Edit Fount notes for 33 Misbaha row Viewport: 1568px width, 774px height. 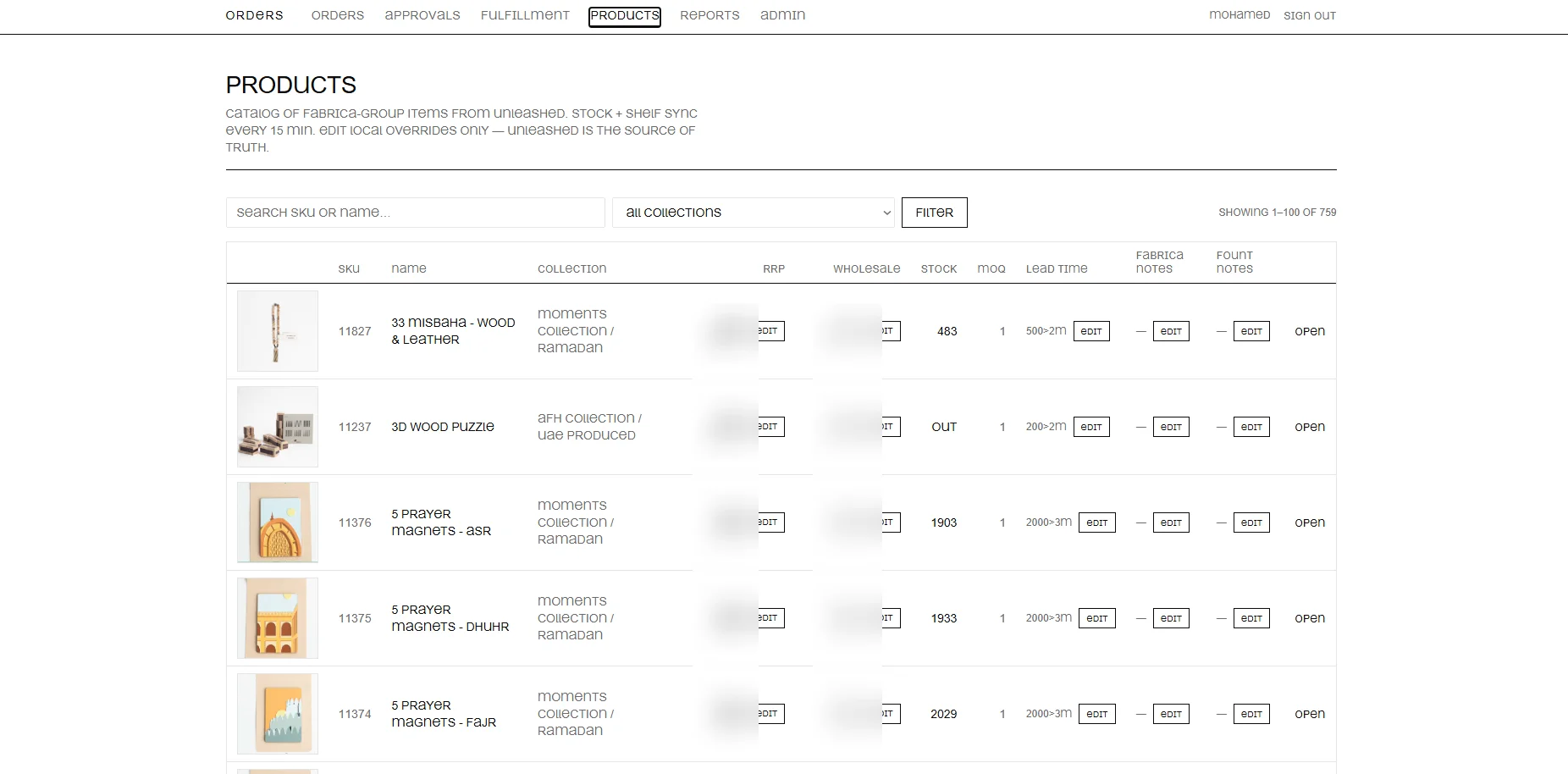1251,331
